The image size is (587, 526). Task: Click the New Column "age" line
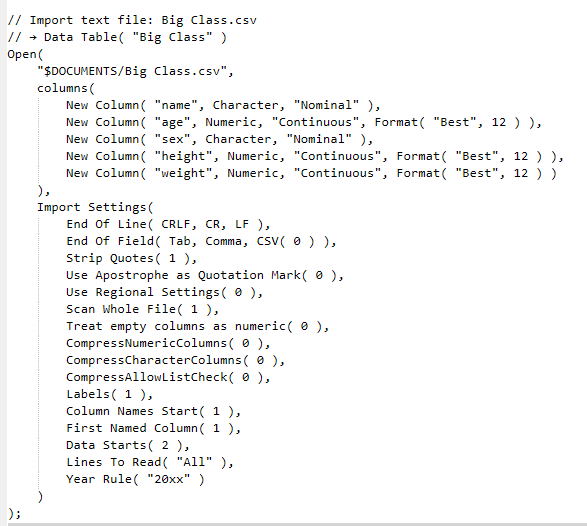pyautogui.click(x=304, y=122)
